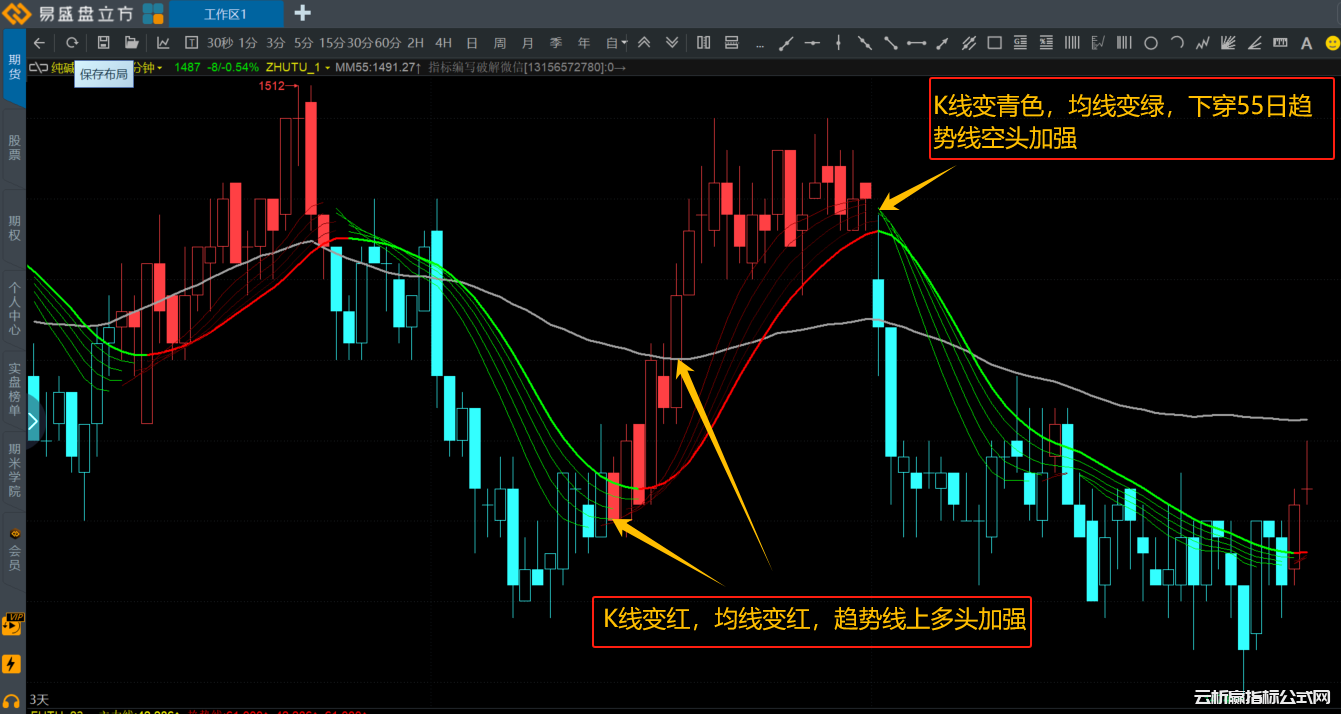
Task: Click the line chart icon
Action: 163,43
